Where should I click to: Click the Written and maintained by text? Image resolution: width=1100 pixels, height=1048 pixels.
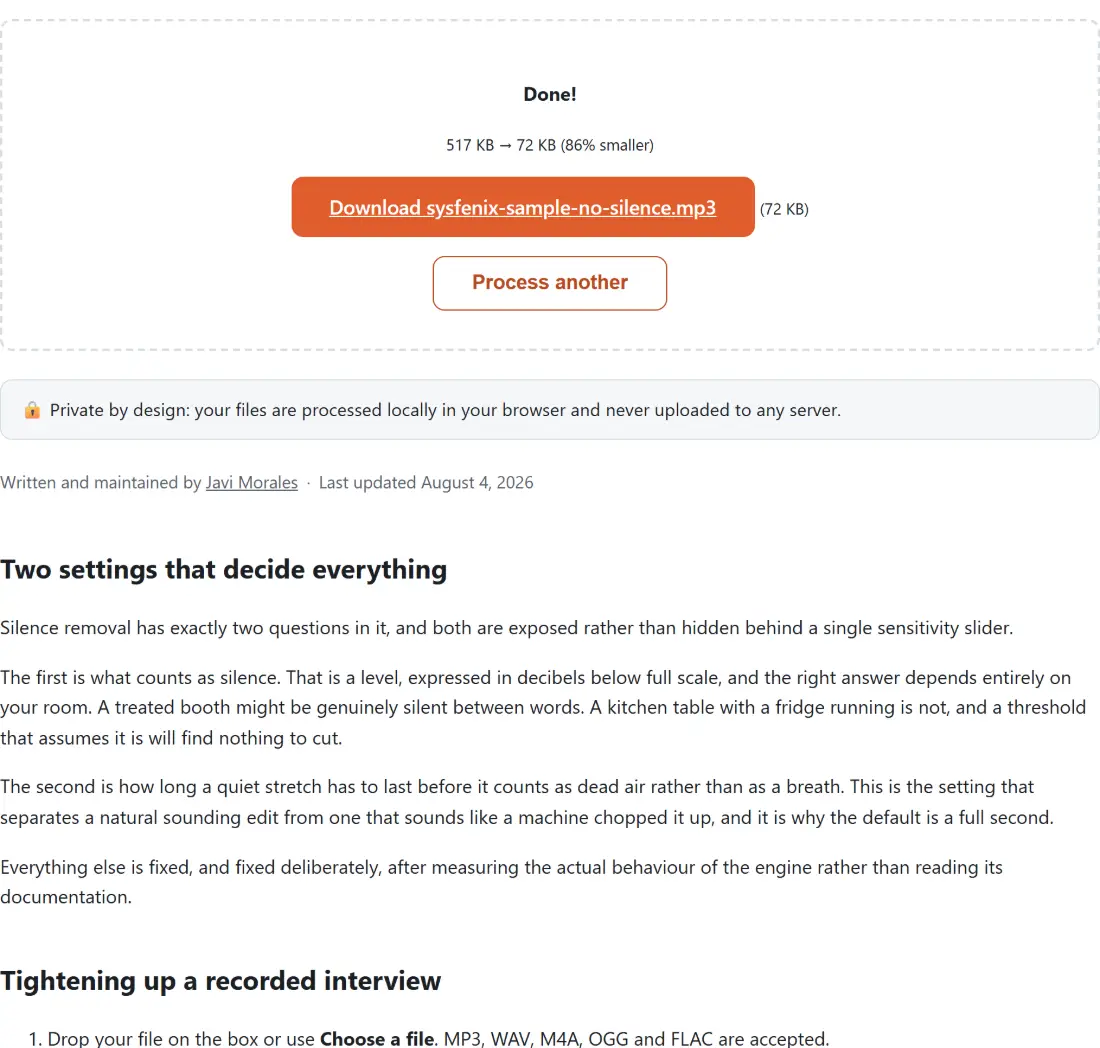point(100,483)
